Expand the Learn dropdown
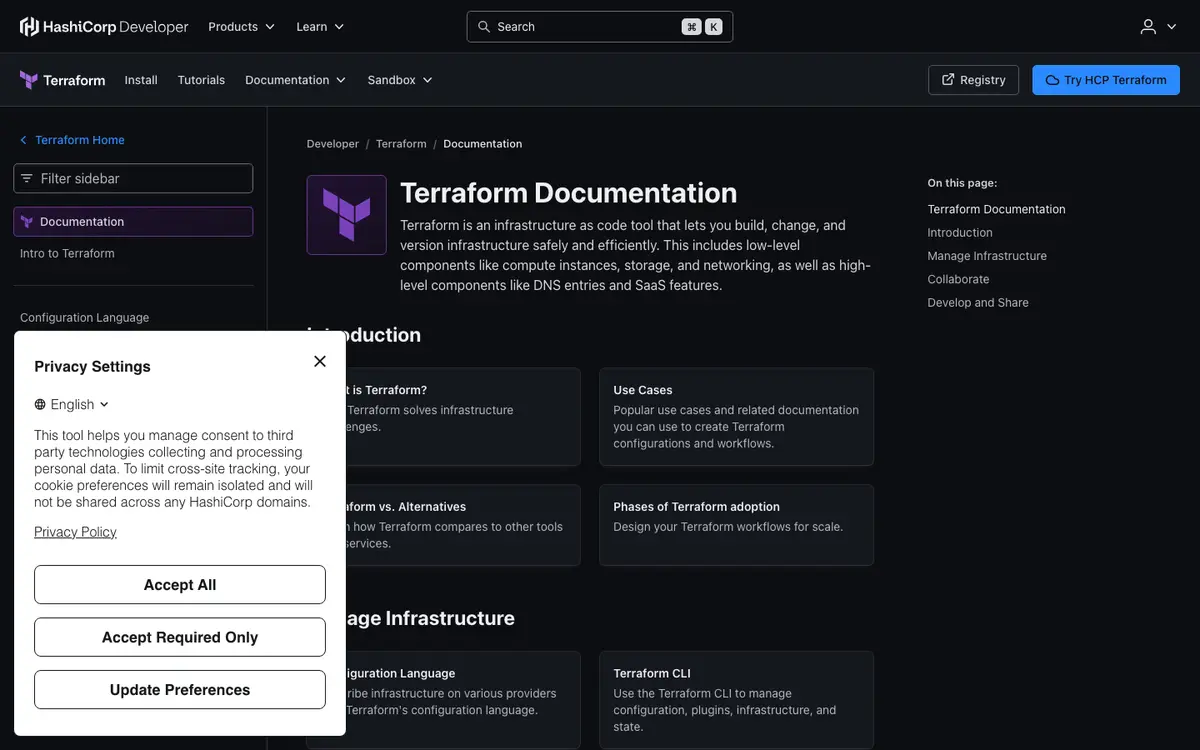Image resolution: width=1200 pixels, height=750 pixels. [320, 27]
